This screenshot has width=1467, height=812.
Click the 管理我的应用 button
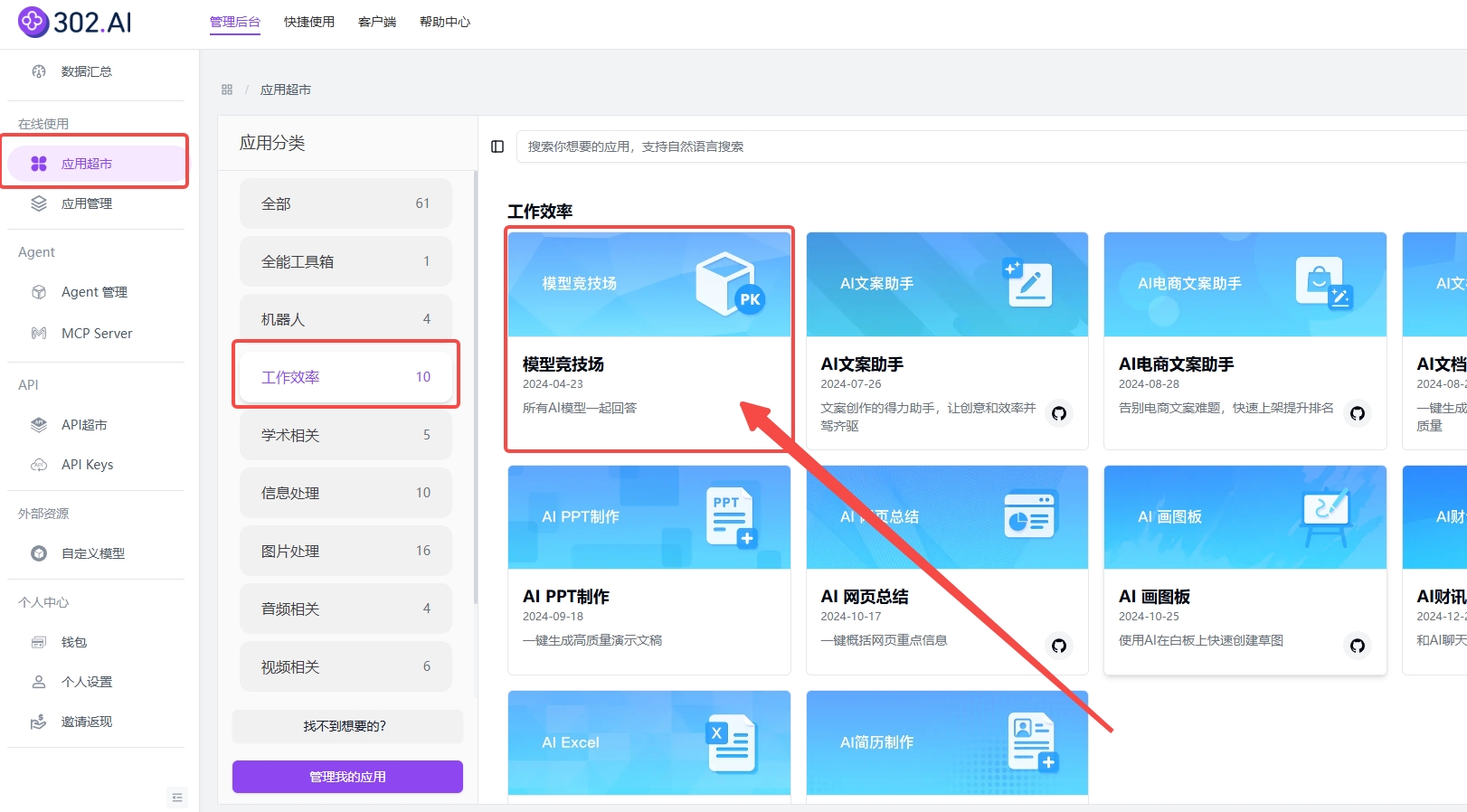[347, 777]
